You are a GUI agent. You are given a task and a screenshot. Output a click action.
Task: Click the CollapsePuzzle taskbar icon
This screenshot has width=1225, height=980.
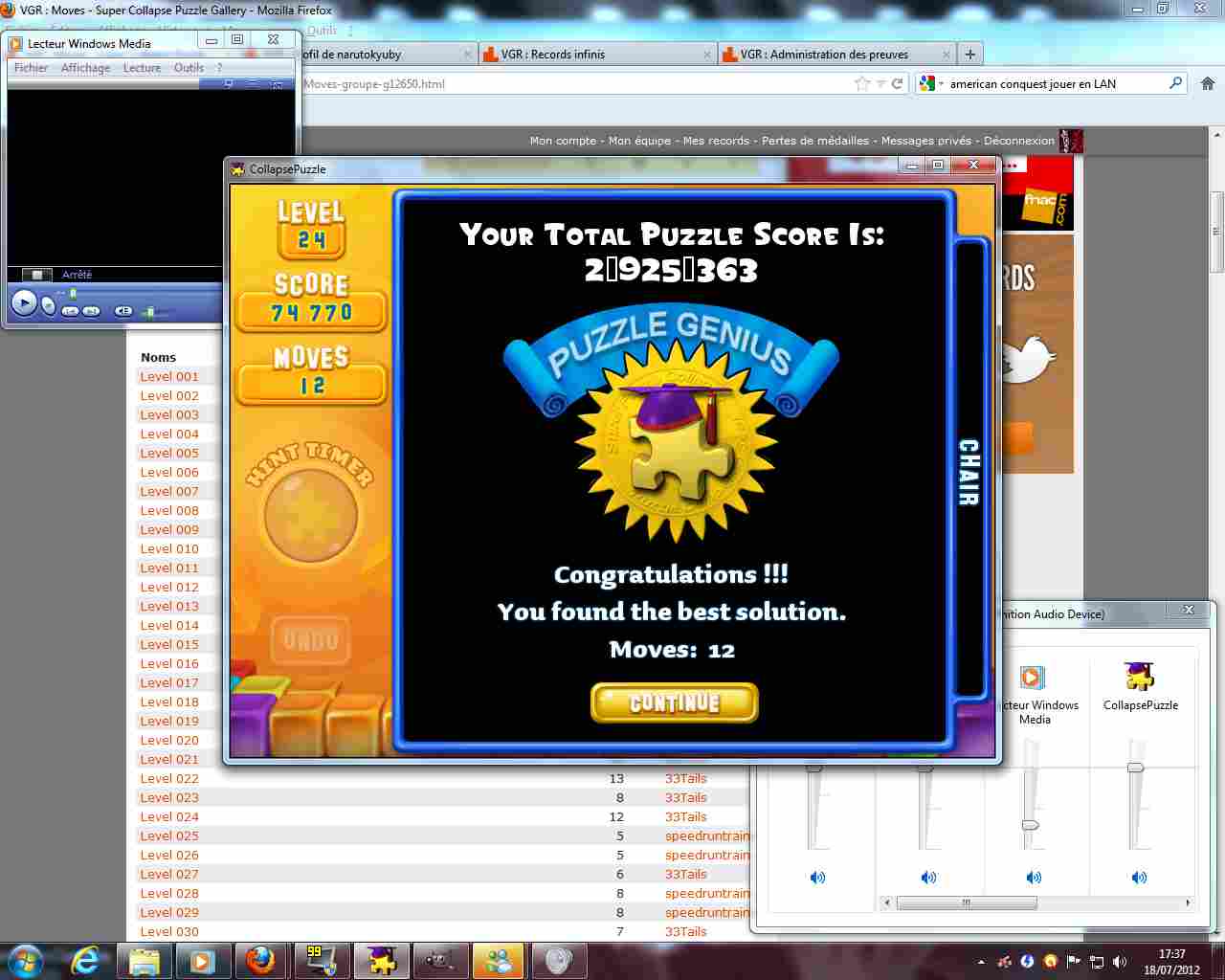click(381, 960)
